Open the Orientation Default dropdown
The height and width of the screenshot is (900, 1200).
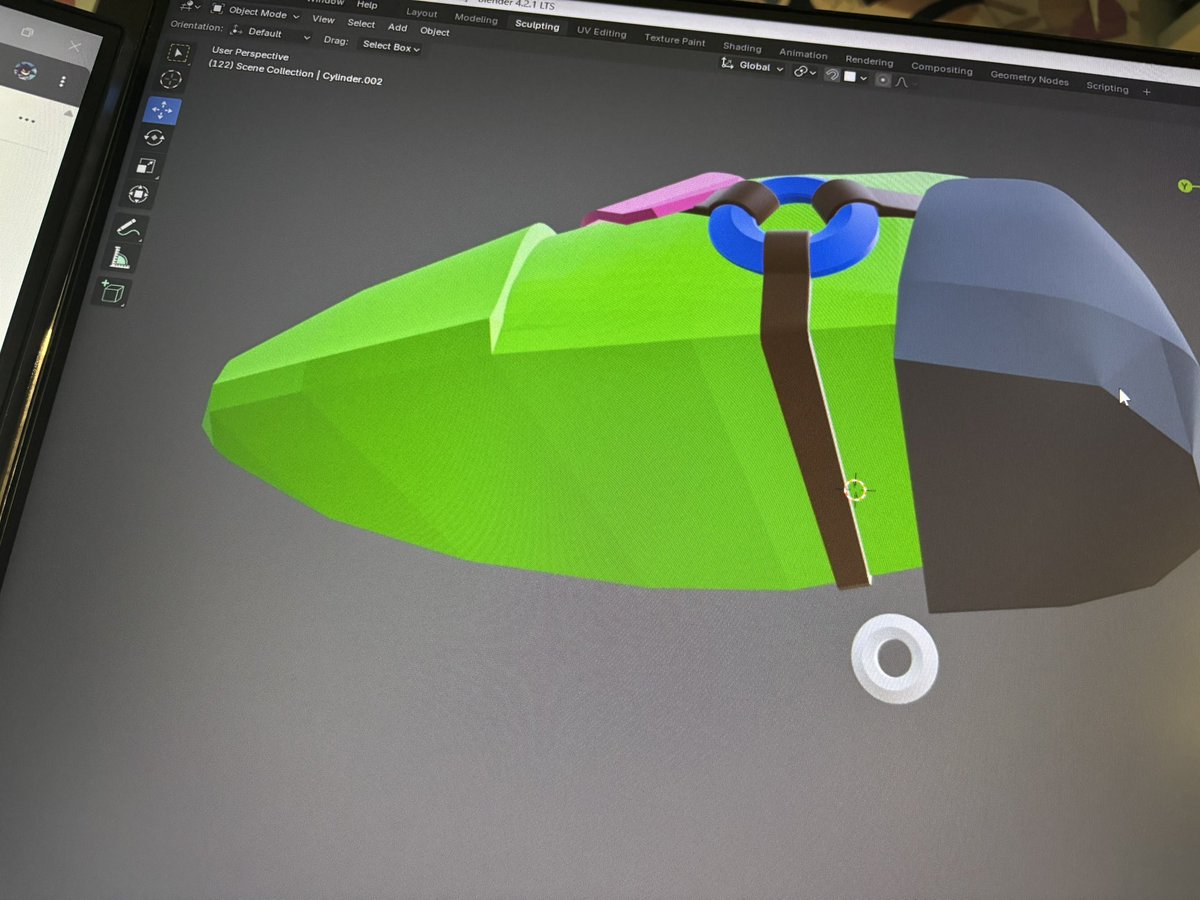[x=268, y=33]
